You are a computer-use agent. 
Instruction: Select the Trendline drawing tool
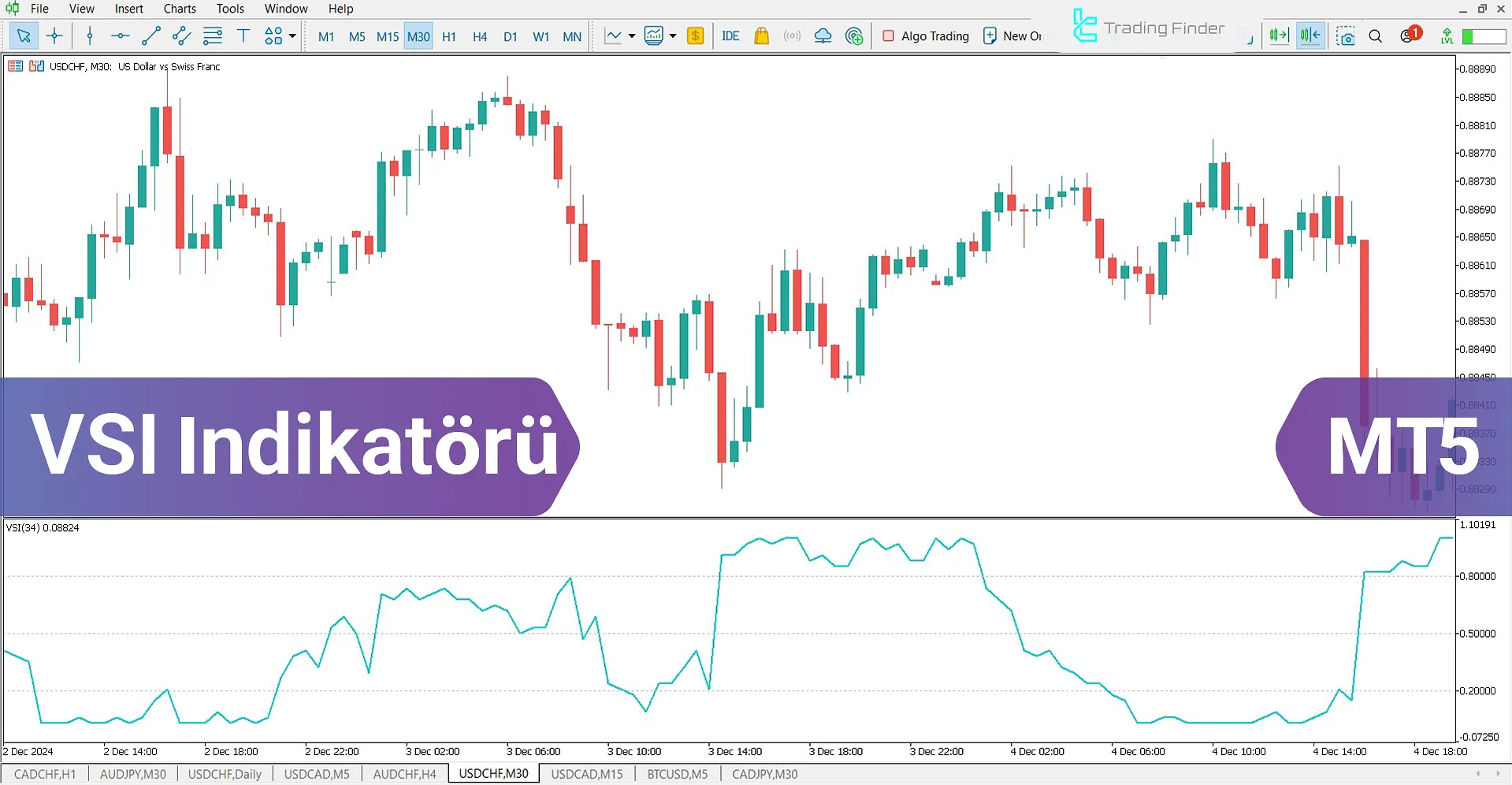pos(150,35)
